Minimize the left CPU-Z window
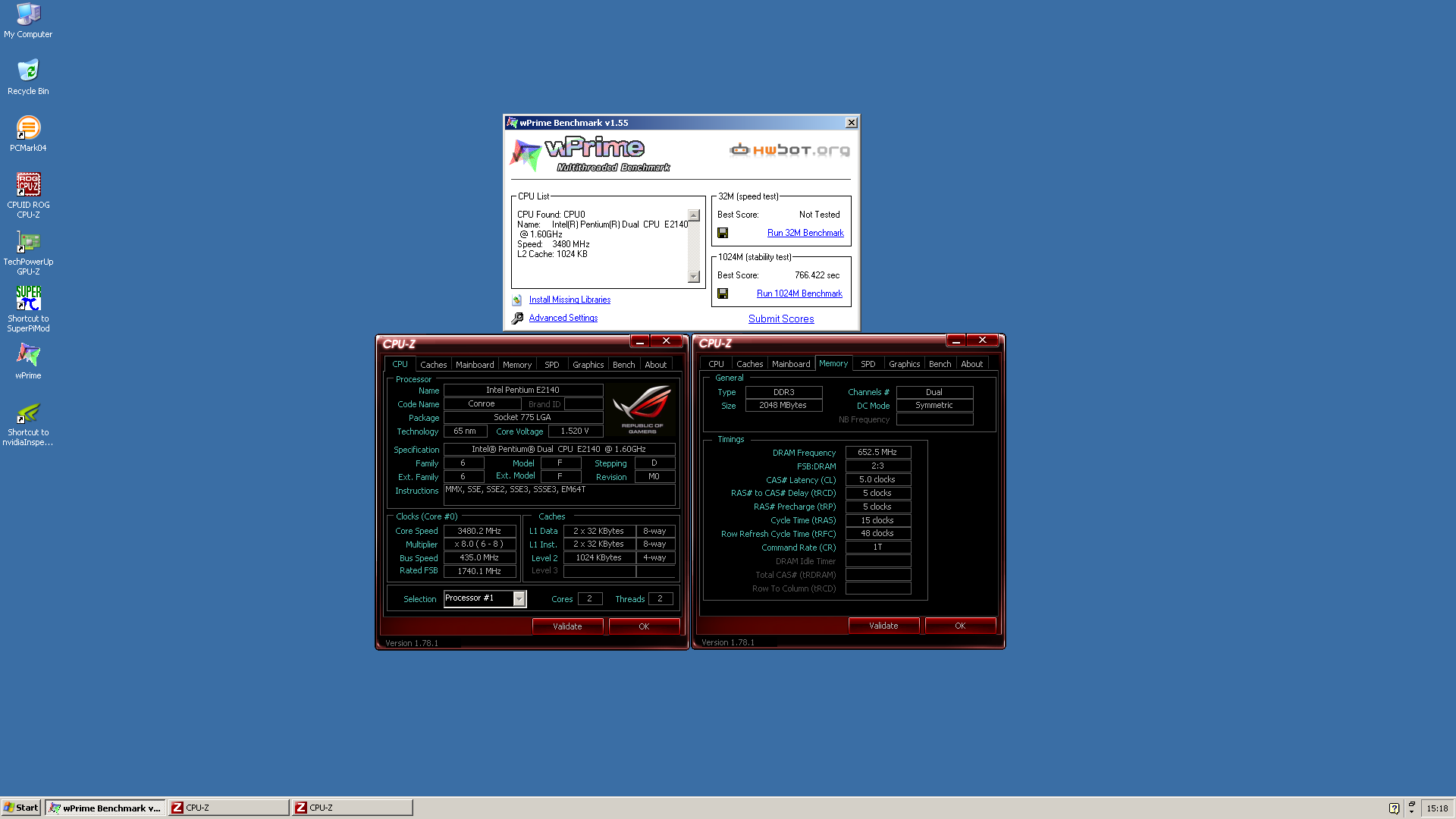This screenshot has height=819, width=1456. coord(639,341)
